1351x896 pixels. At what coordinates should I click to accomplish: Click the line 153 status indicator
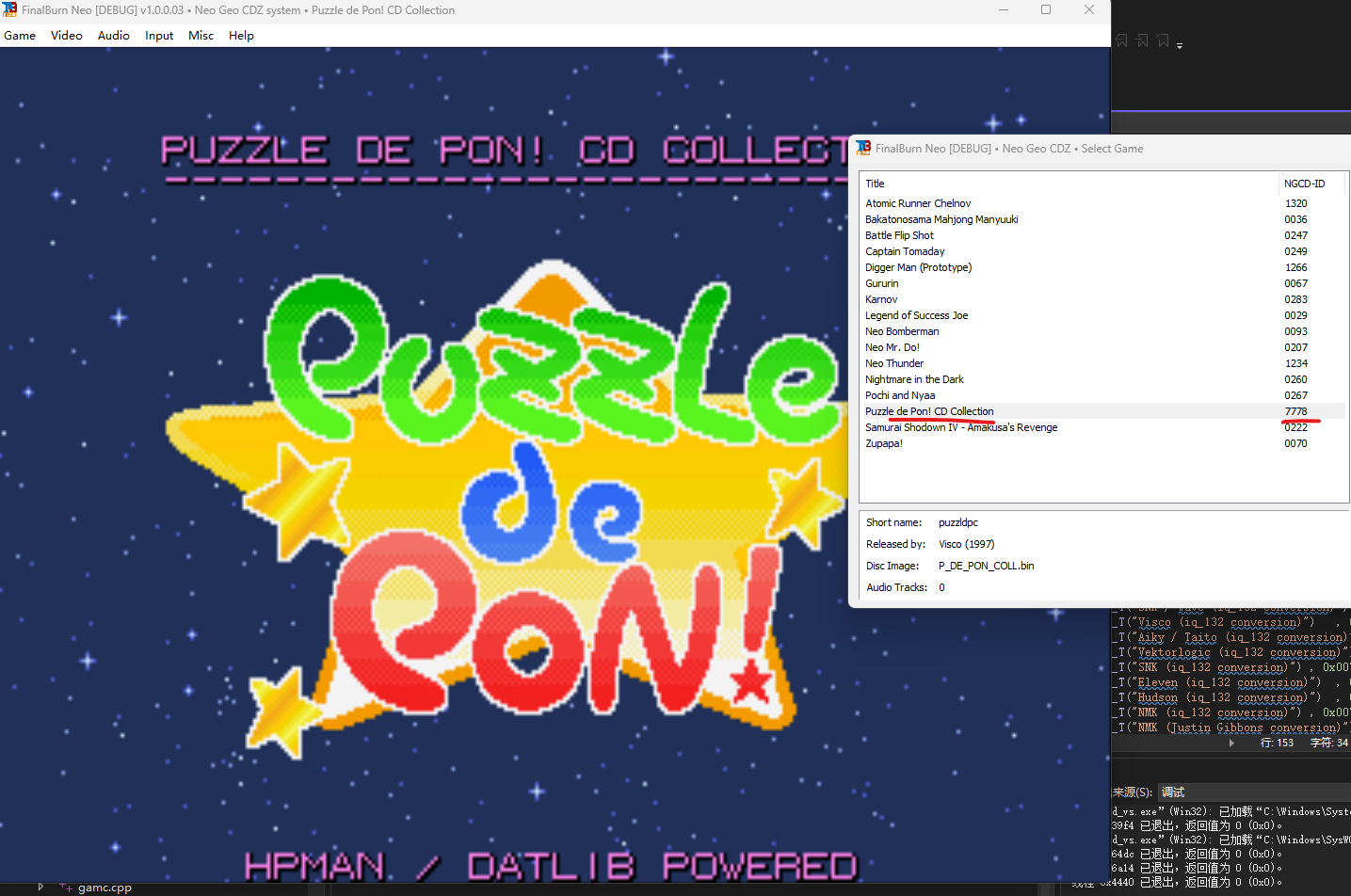tap(1277, 743)
